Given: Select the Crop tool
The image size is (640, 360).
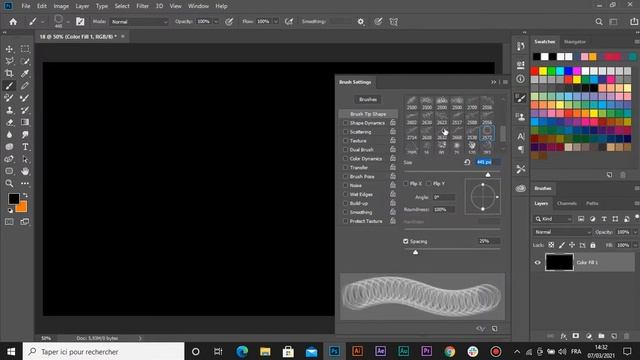Looking at the screenshot, I should click(9, 73).
